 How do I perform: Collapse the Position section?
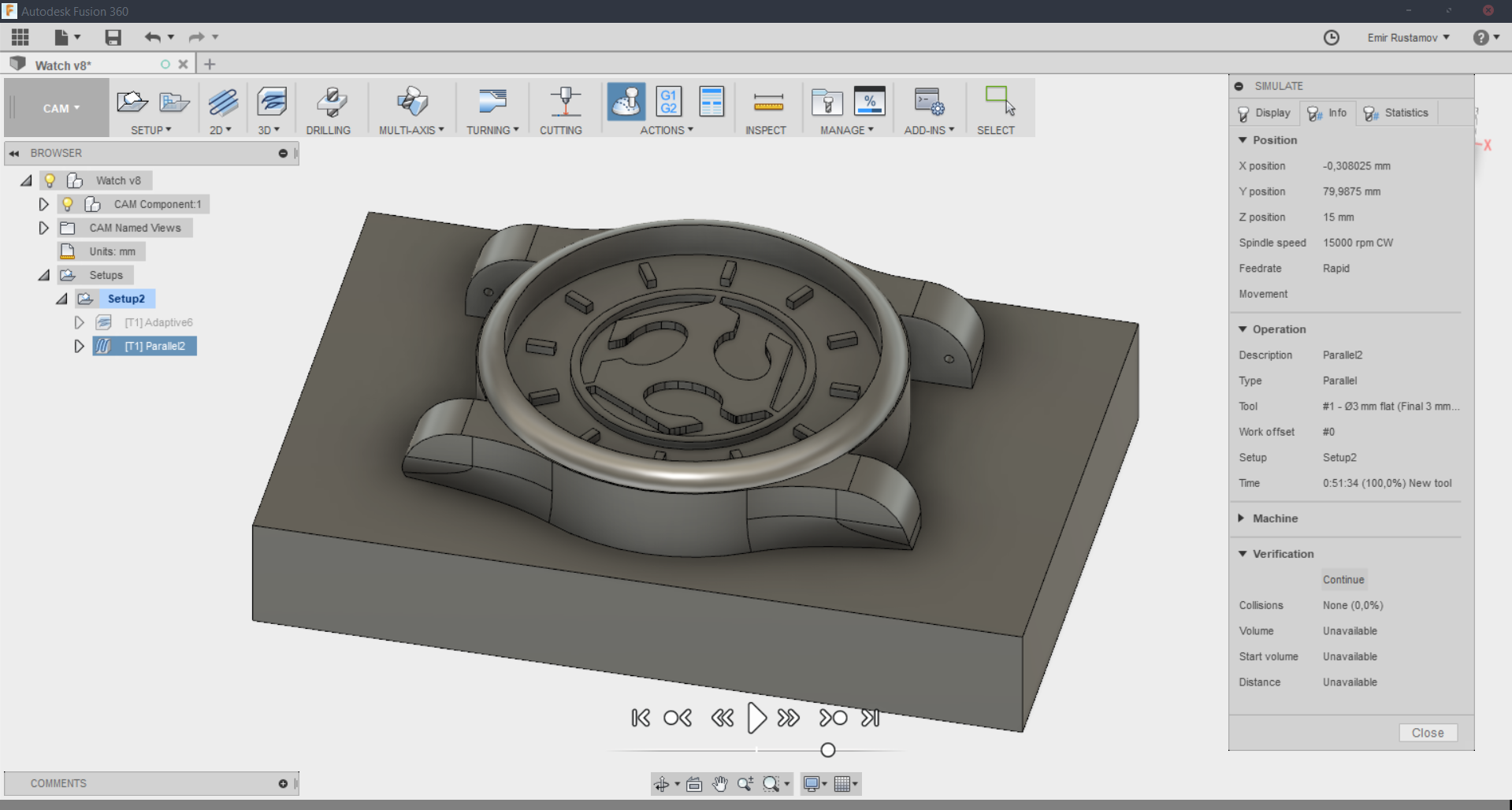point(1243,140)
